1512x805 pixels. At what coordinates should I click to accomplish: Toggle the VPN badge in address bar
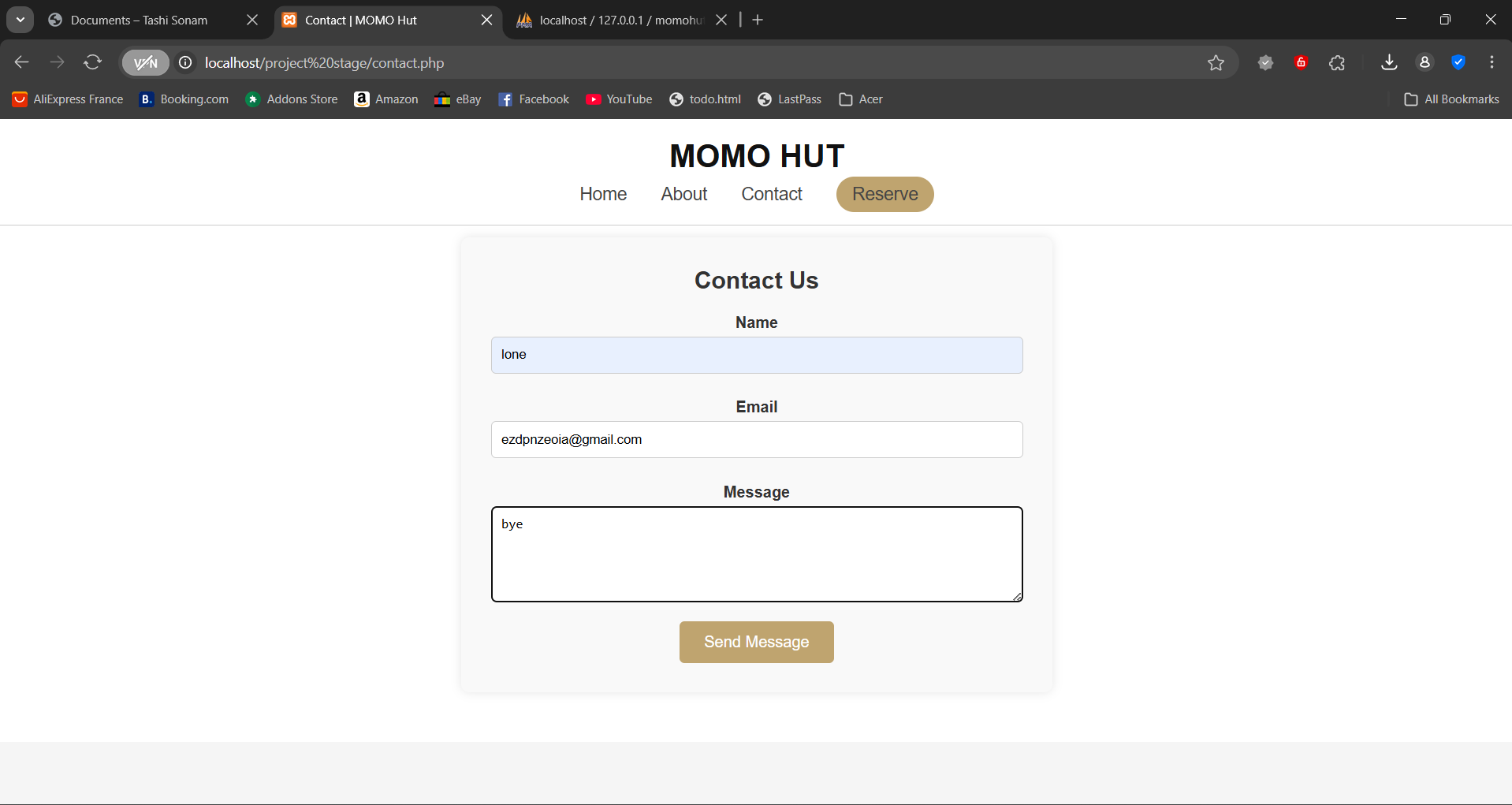(146, 63)
